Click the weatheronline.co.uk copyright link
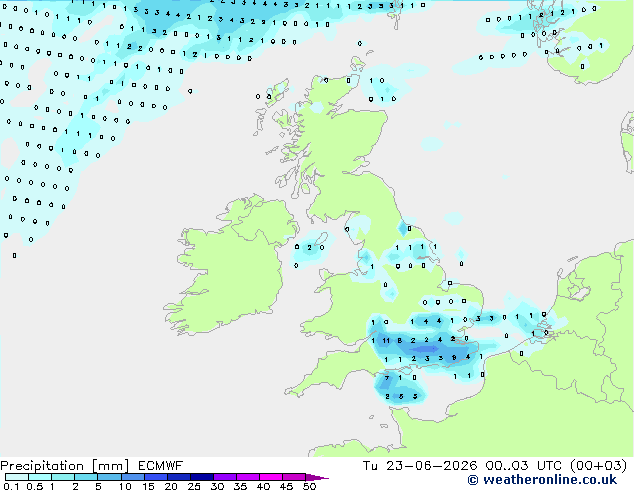 point(542,480)
